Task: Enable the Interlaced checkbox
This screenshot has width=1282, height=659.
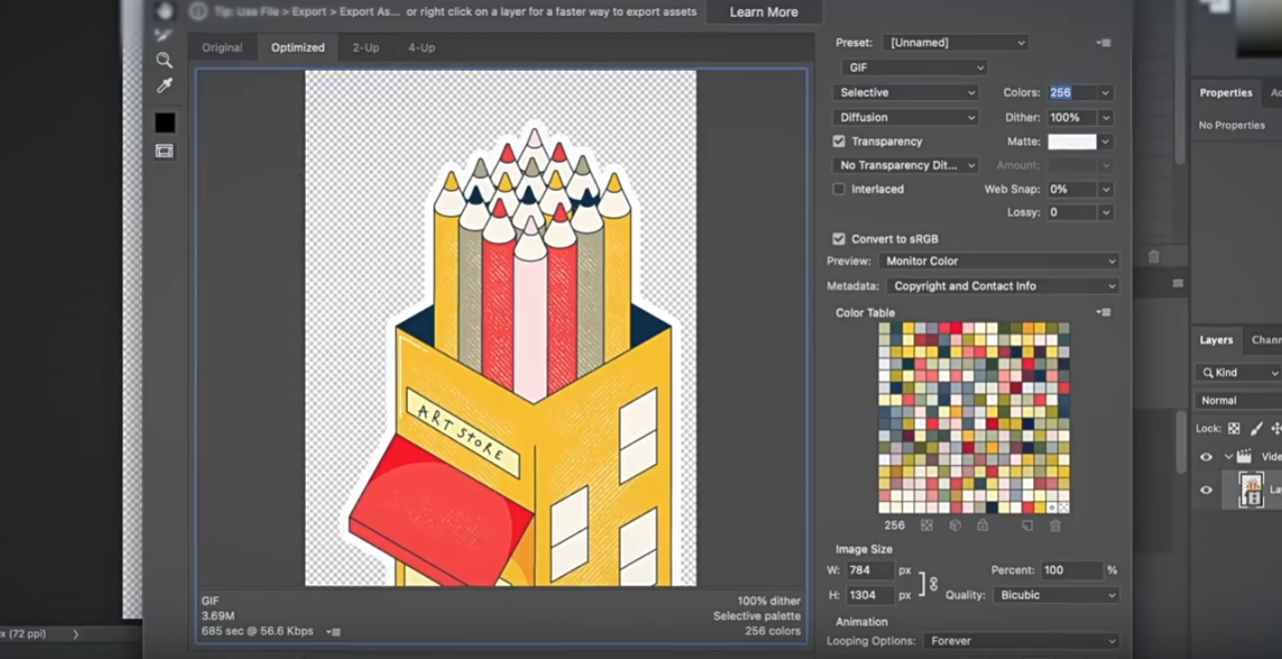Action: [x=839, y=189]
